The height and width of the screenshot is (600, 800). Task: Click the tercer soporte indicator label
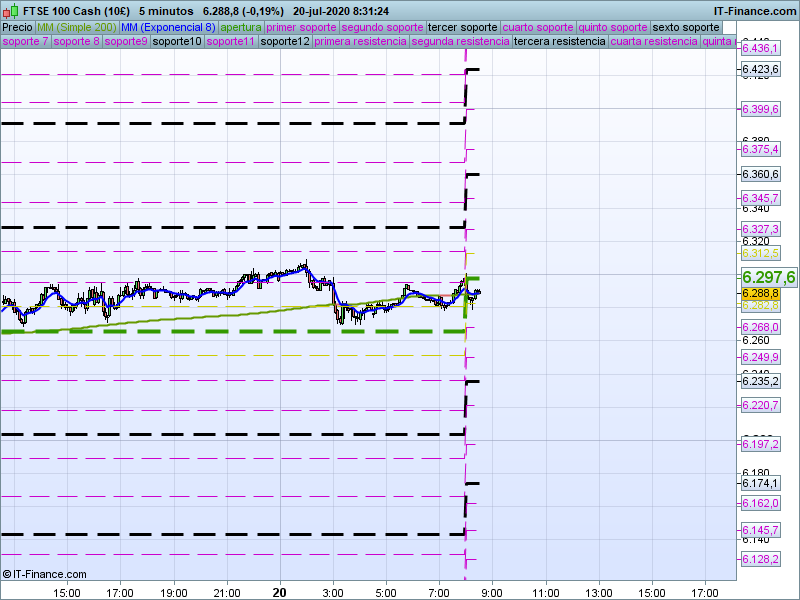point(461,27)
